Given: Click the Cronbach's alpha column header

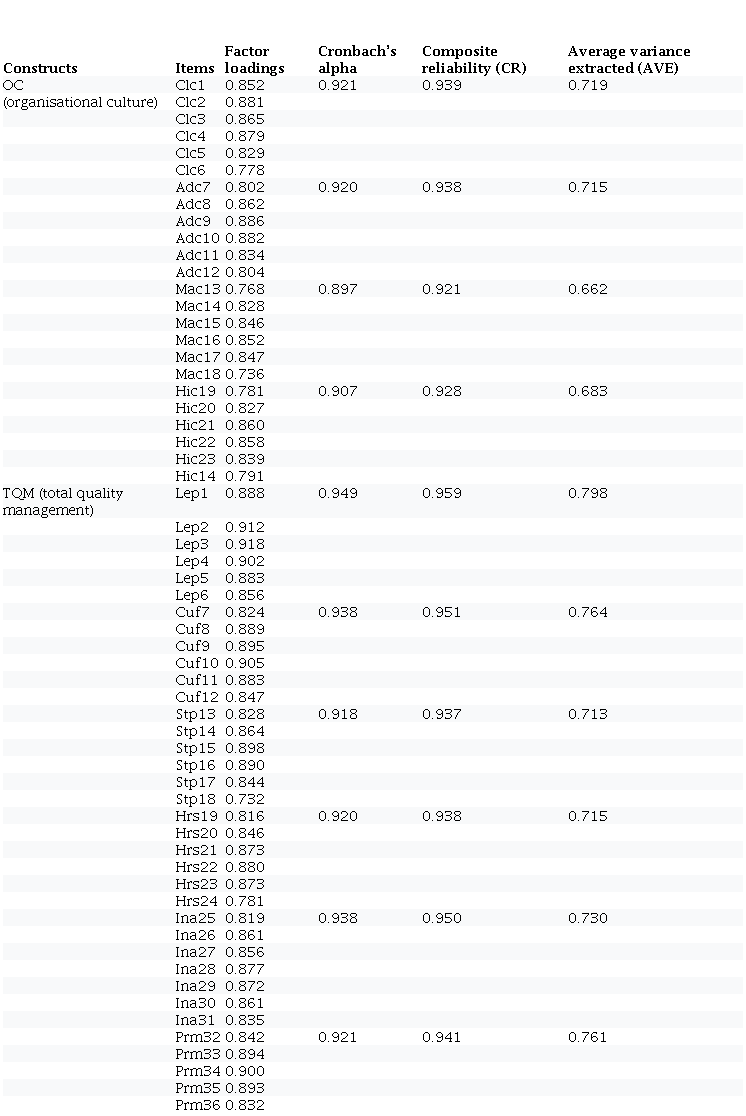Looking at the screenshot, I should [x=357, y=60].
